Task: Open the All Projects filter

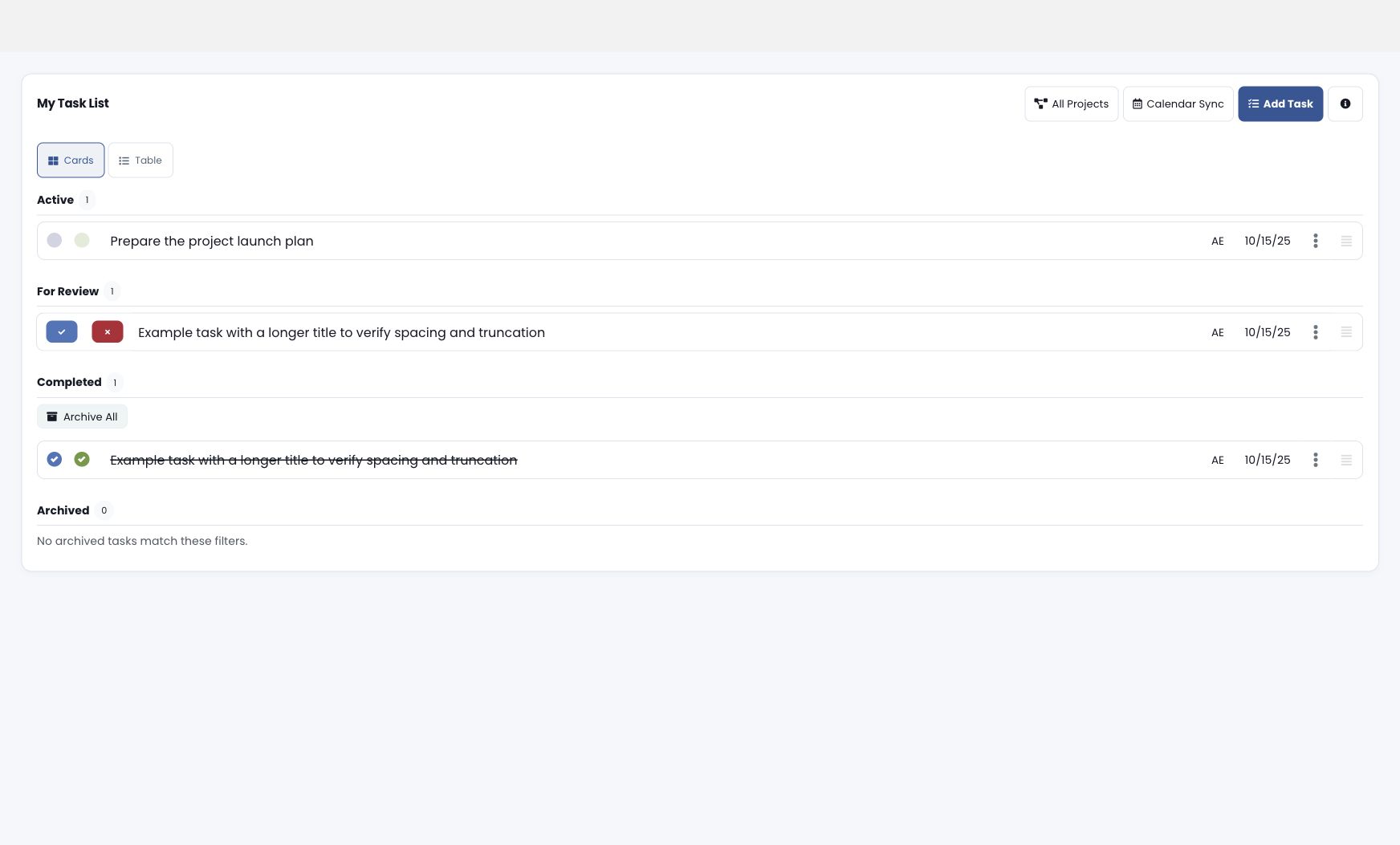Action: (x=1071, y=104)
